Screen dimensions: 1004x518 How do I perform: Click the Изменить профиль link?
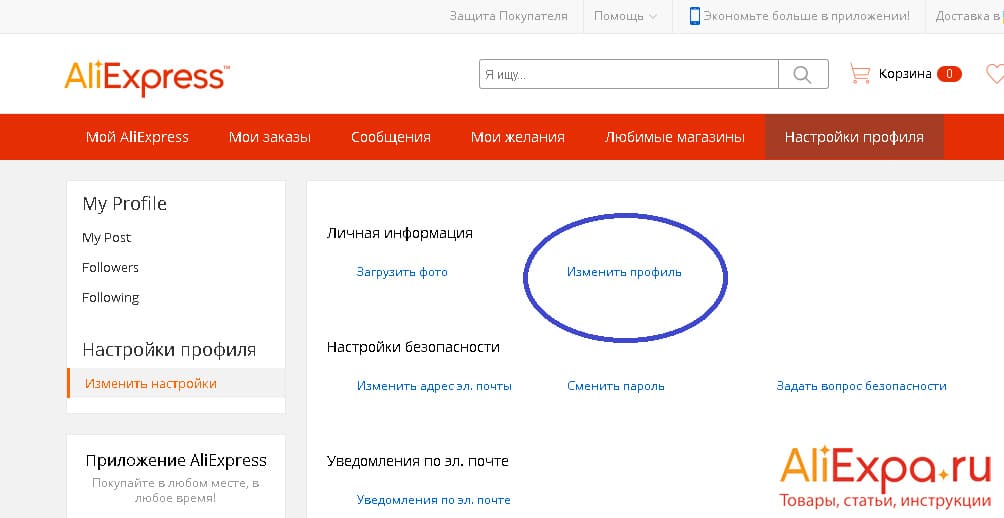(624, 272)
